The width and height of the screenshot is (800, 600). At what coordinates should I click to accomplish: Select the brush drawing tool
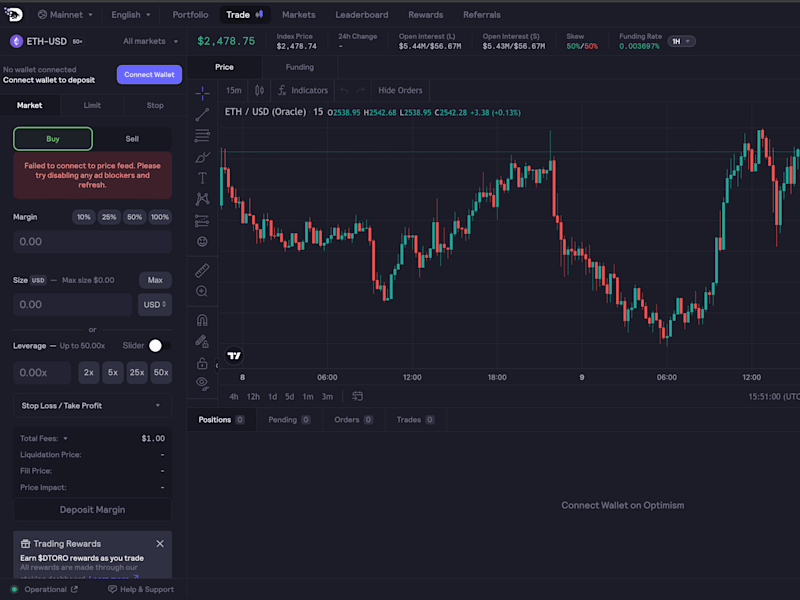tap(202, 157)
